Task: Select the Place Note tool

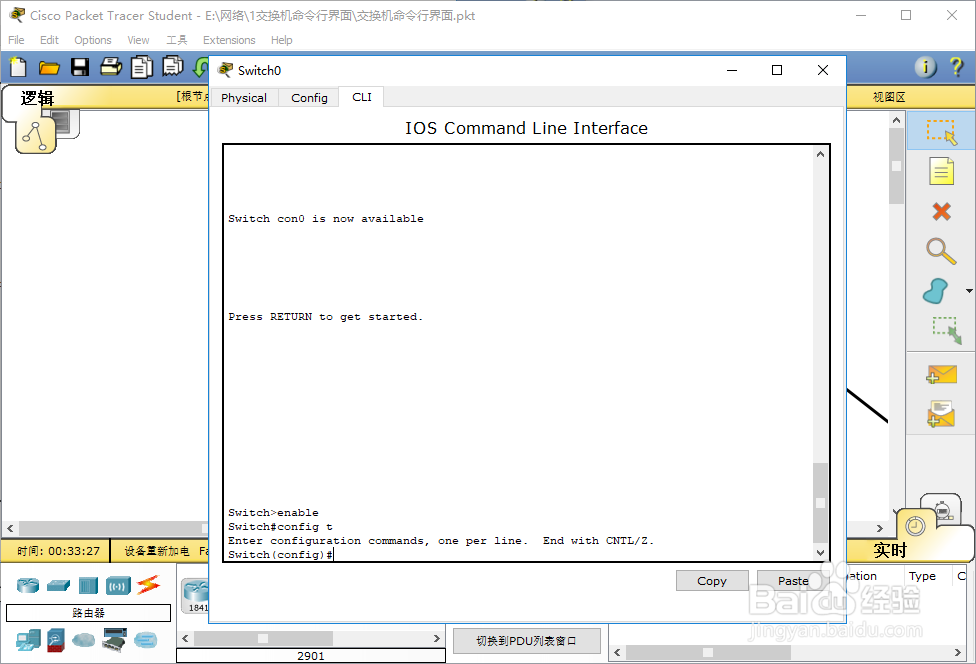Action: coord(941,171)
